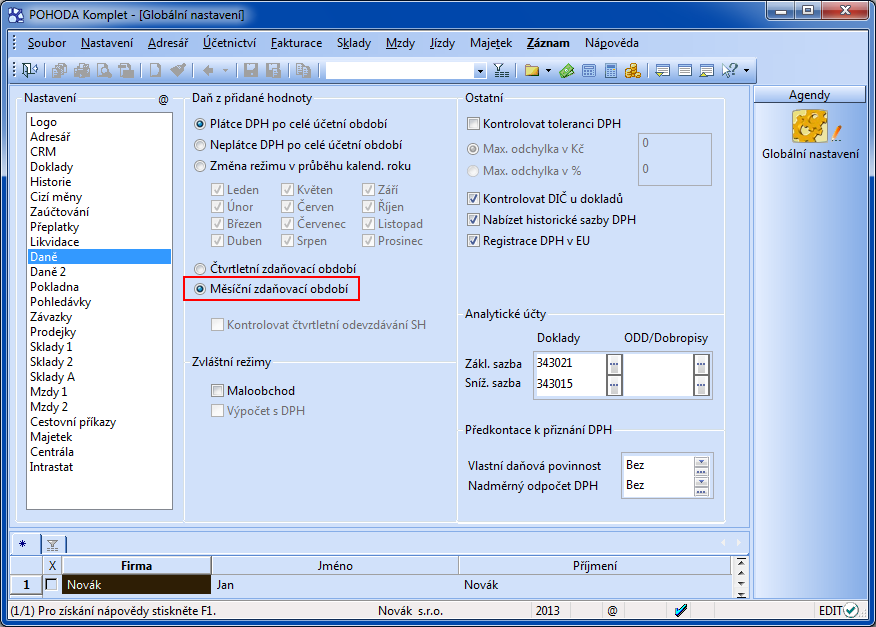Click the green banknote toolbar icon

(x=566, y=70)
